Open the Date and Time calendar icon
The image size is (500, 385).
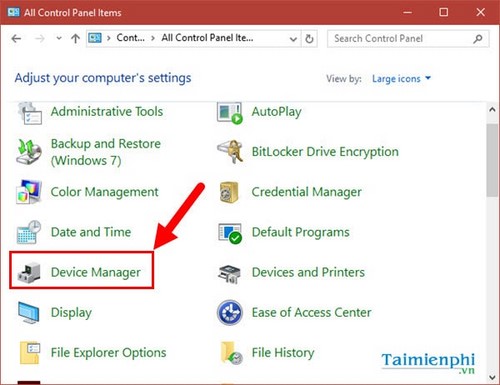[x=29, y=232]
